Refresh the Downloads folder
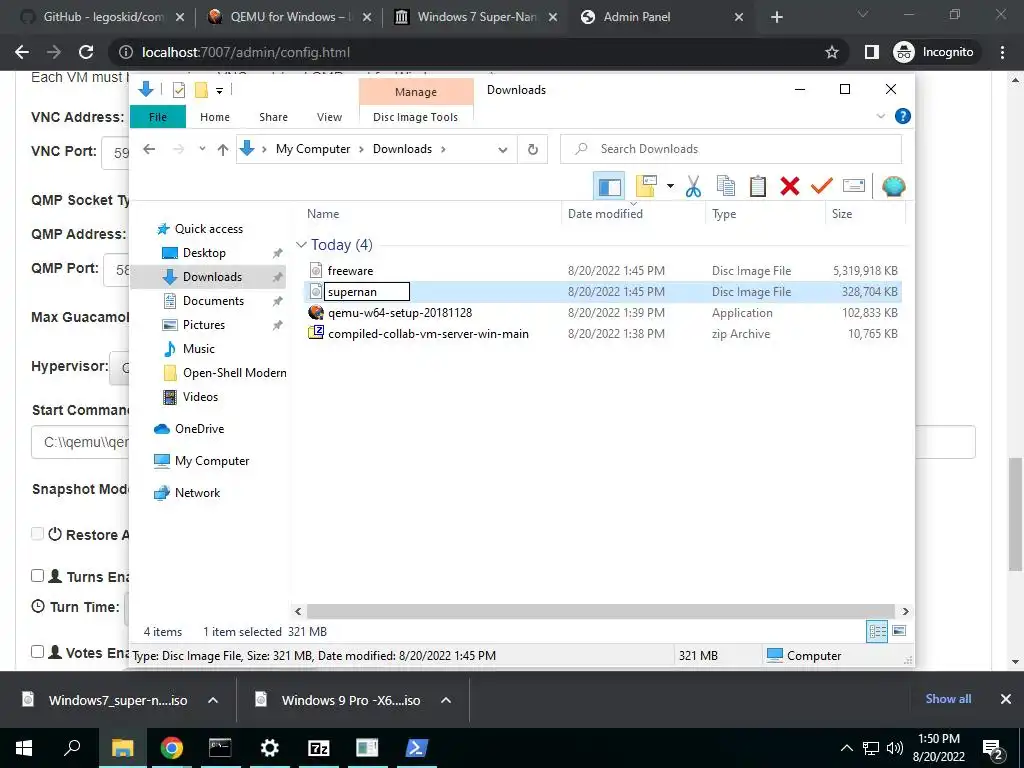Viewport: 1024px width, 768px height. click(533, 150)
